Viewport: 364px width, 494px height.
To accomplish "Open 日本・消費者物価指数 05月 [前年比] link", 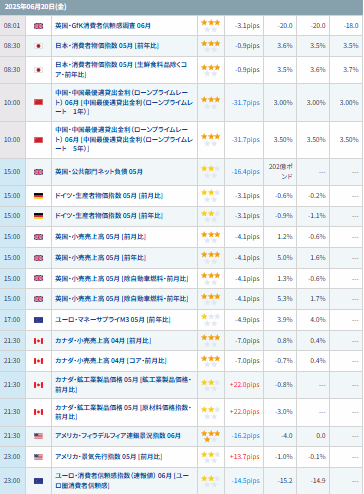I will (x=107, y=46).
